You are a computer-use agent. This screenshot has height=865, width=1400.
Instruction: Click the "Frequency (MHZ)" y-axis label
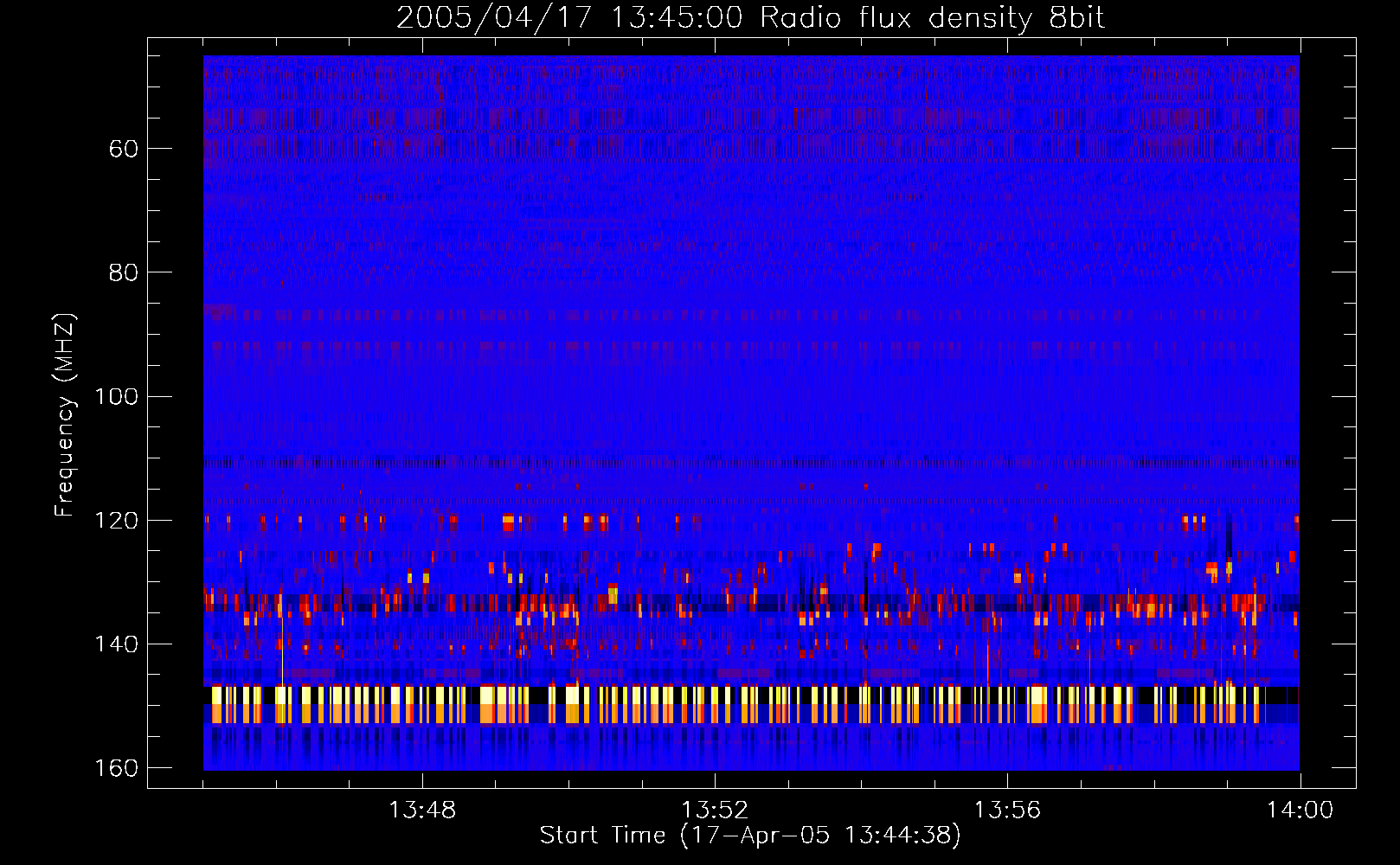65,415
